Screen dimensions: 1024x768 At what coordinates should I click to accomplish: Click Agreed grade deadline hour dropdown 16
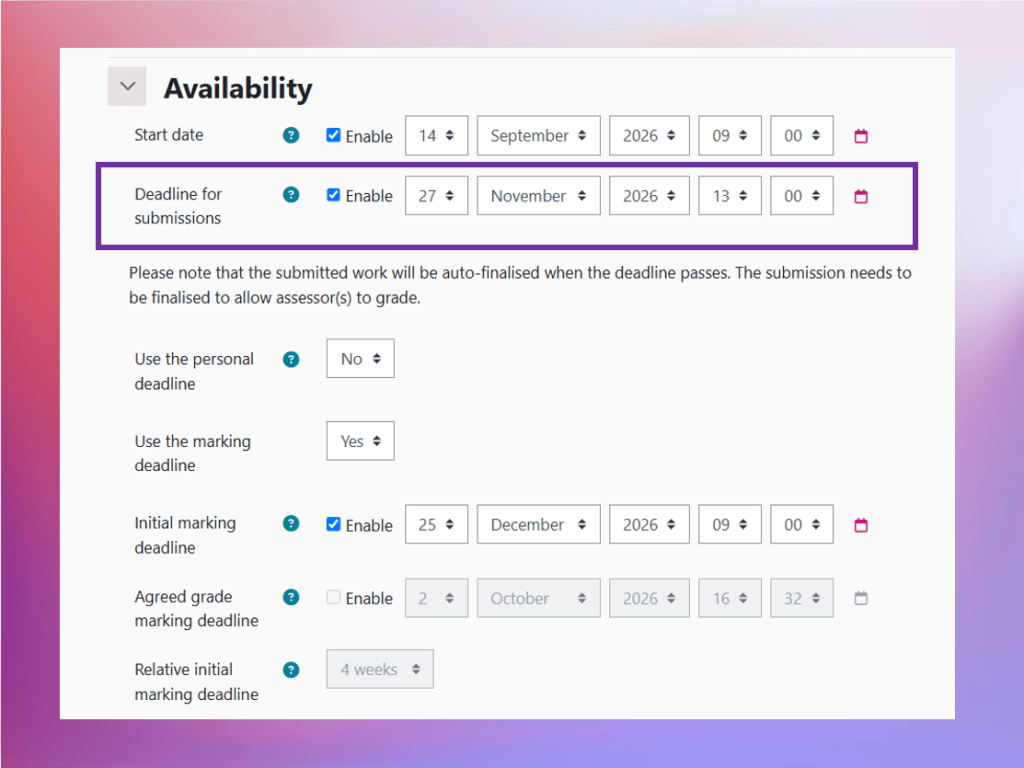pyautogui.click(x=729, y=598)
